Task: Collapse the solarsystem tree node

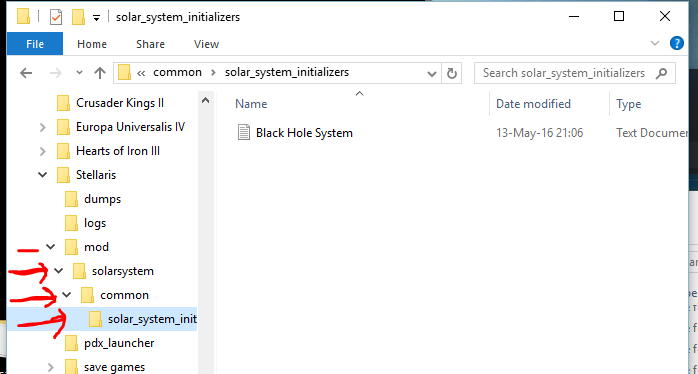Action: coord(59,271)
